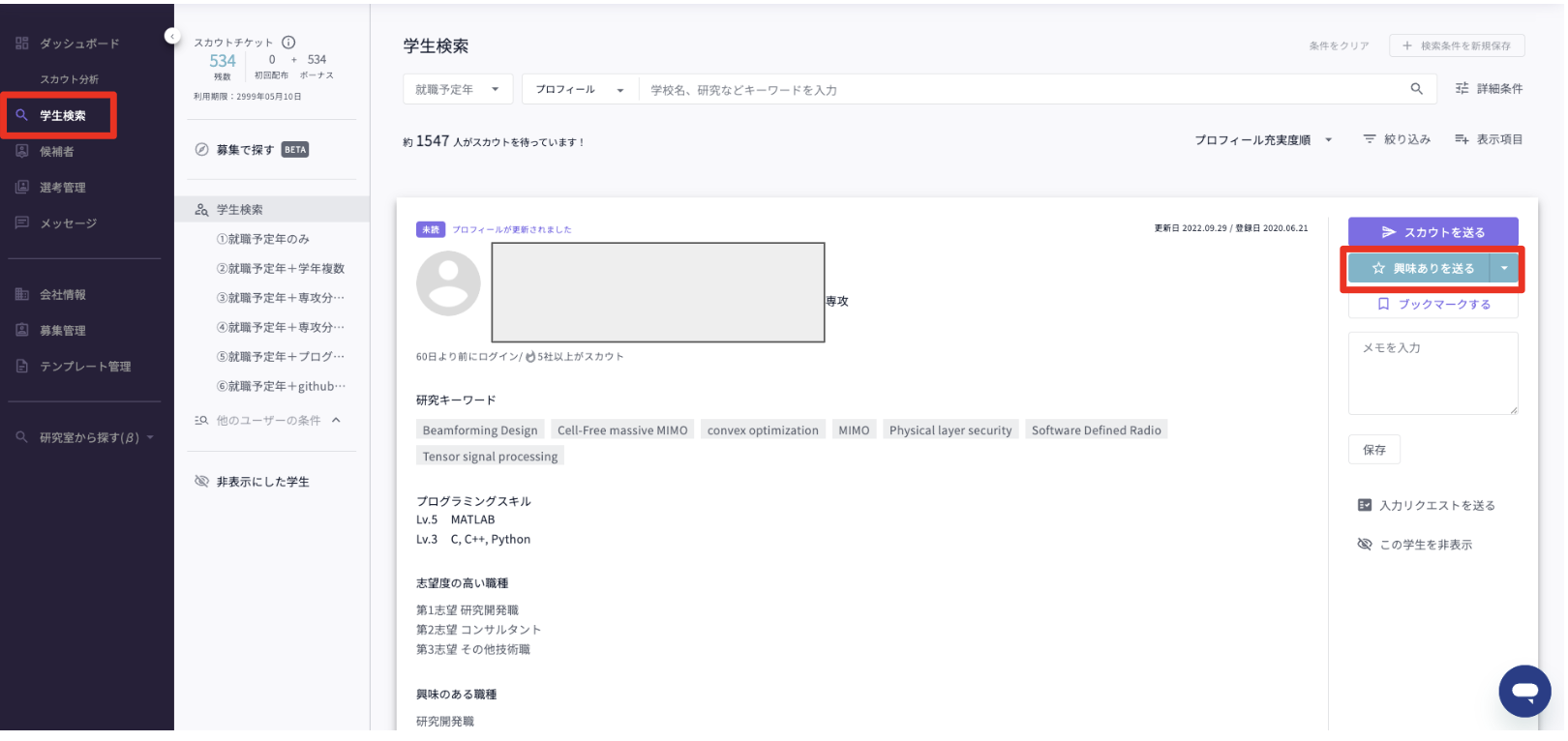Open 詳細条件 advanced filter settings

coord(1489,89)
